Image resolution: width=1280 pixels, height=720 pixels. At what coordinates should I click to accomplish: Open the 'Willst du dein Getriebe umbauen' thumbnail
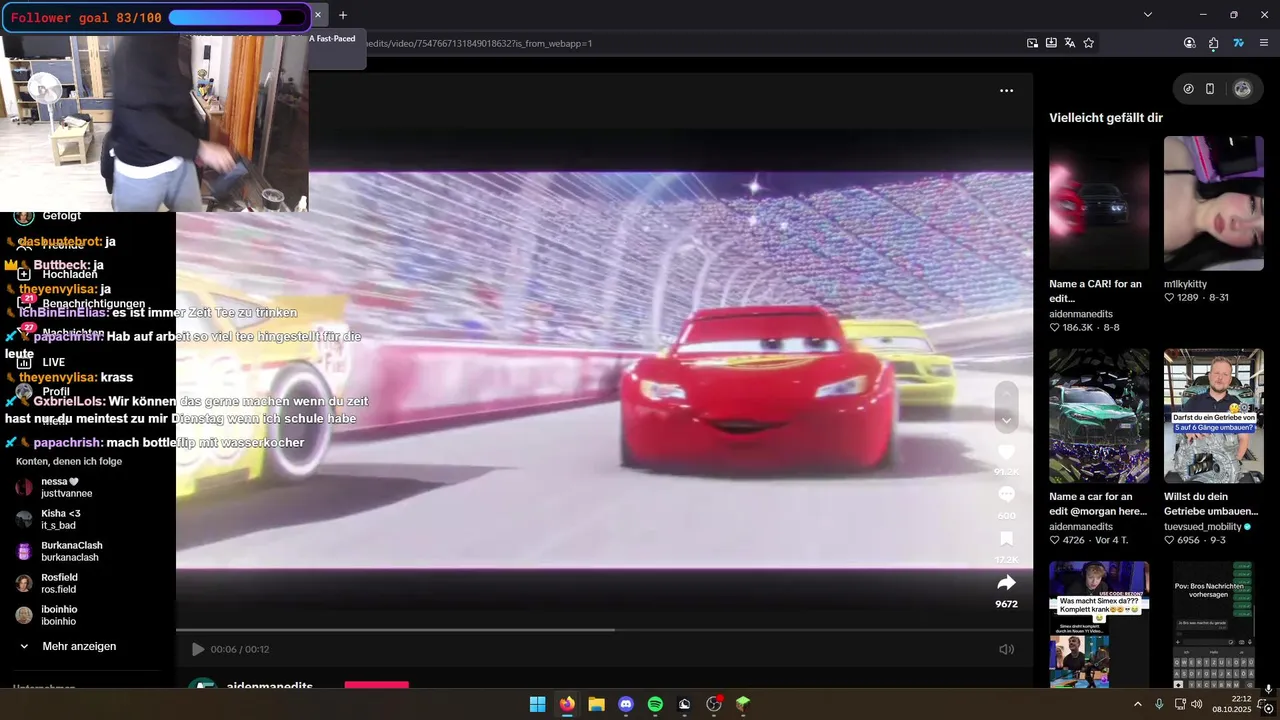(x=1213, y=416)
